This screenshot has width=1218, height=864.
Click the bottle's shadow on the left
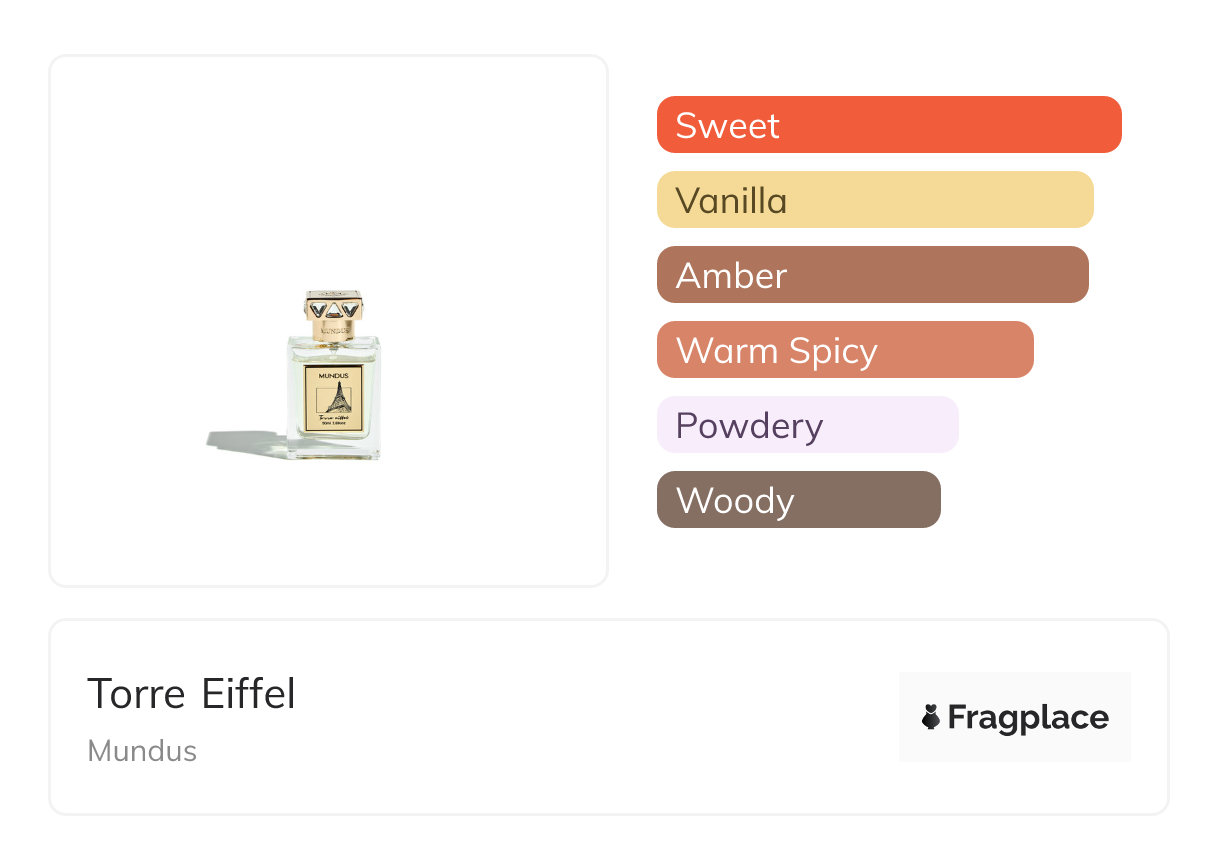tap(245, 441)
